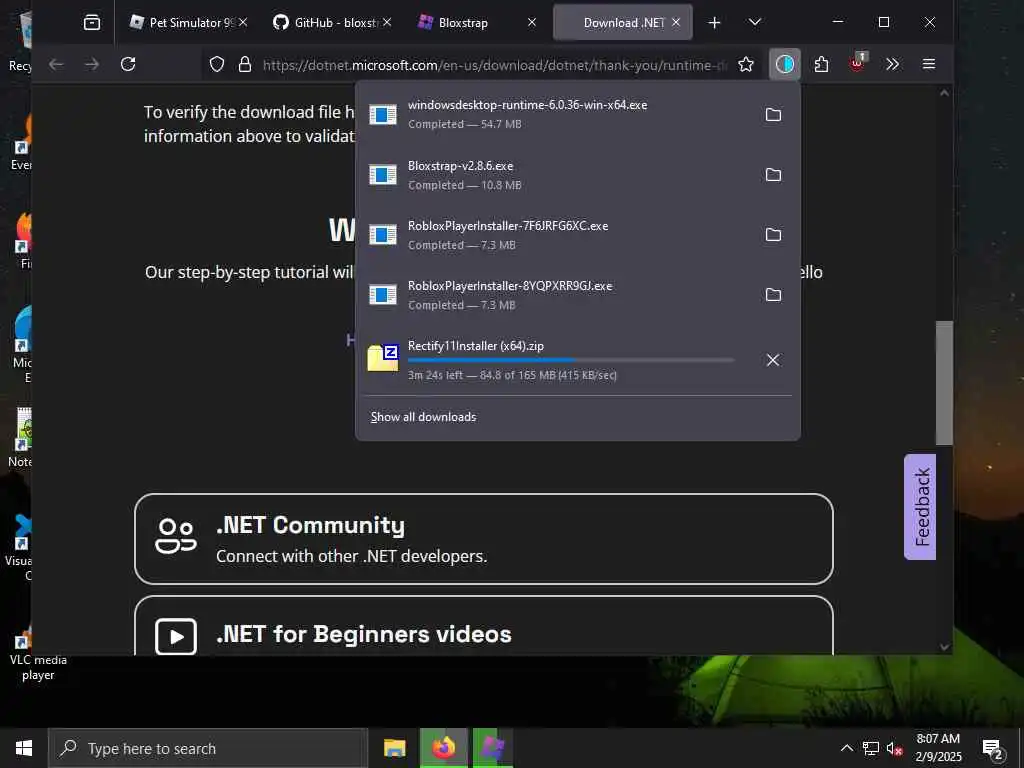Show RobloxPlayerInstaller-7F6JRFG6XC in folder
Screen dimensions: 1024x768
pyautogui.click(x=773, y=235)
